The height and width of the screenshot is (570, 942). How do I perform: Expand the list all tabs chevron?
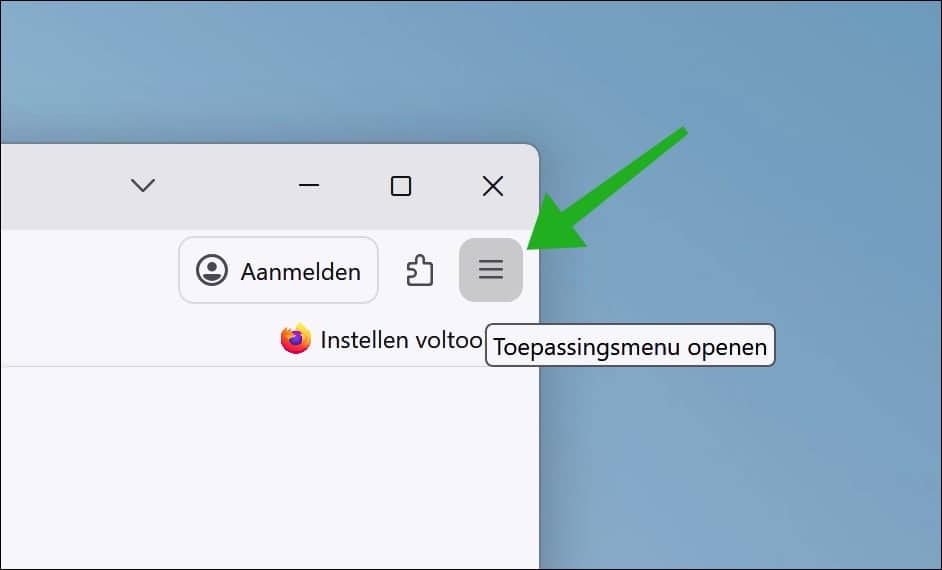(x=143, y=185)
